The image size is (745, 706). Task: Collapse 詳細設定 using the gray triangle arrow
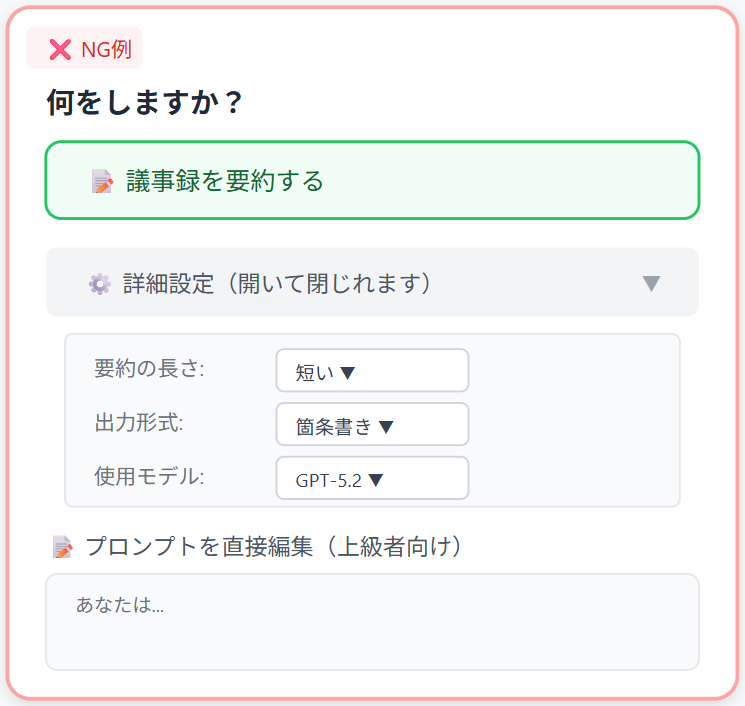(x=651, y=283)
